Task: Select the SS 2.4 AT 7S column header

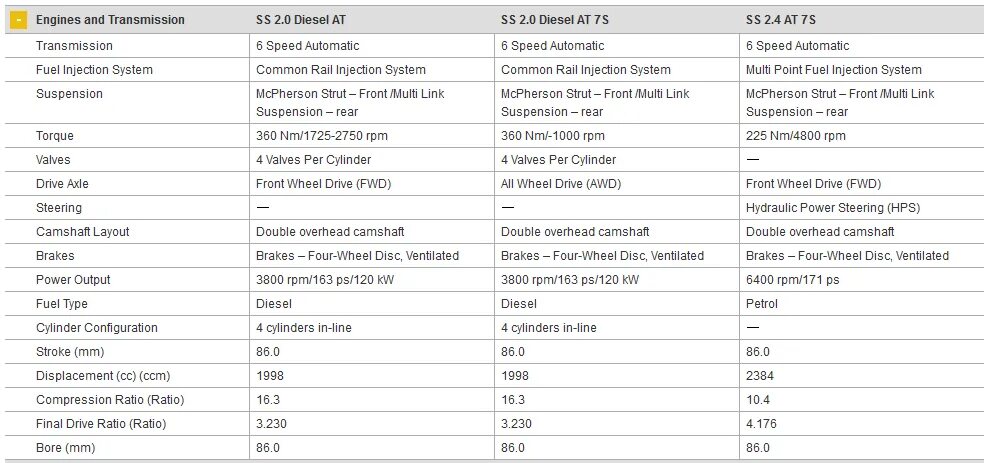Action: (781, 20)
